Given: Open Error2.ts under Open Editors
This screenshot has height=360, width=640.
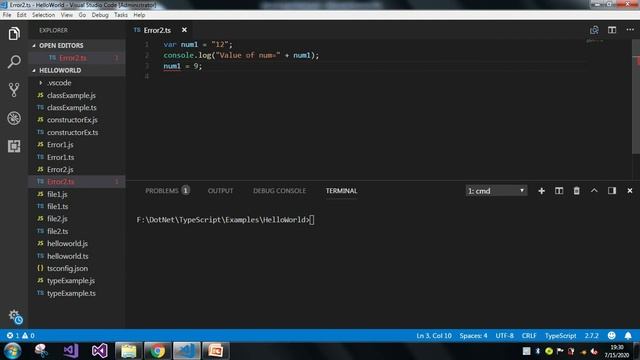Looking at the screenshot, I should click(x=77, y=58).
